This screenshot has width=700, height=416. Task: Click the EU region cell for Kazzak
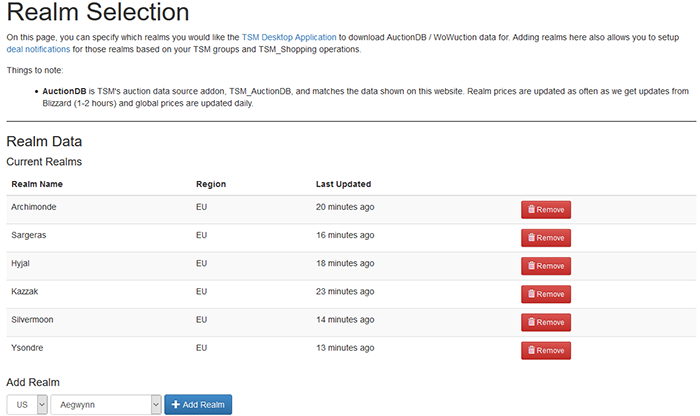coord(201,291)
